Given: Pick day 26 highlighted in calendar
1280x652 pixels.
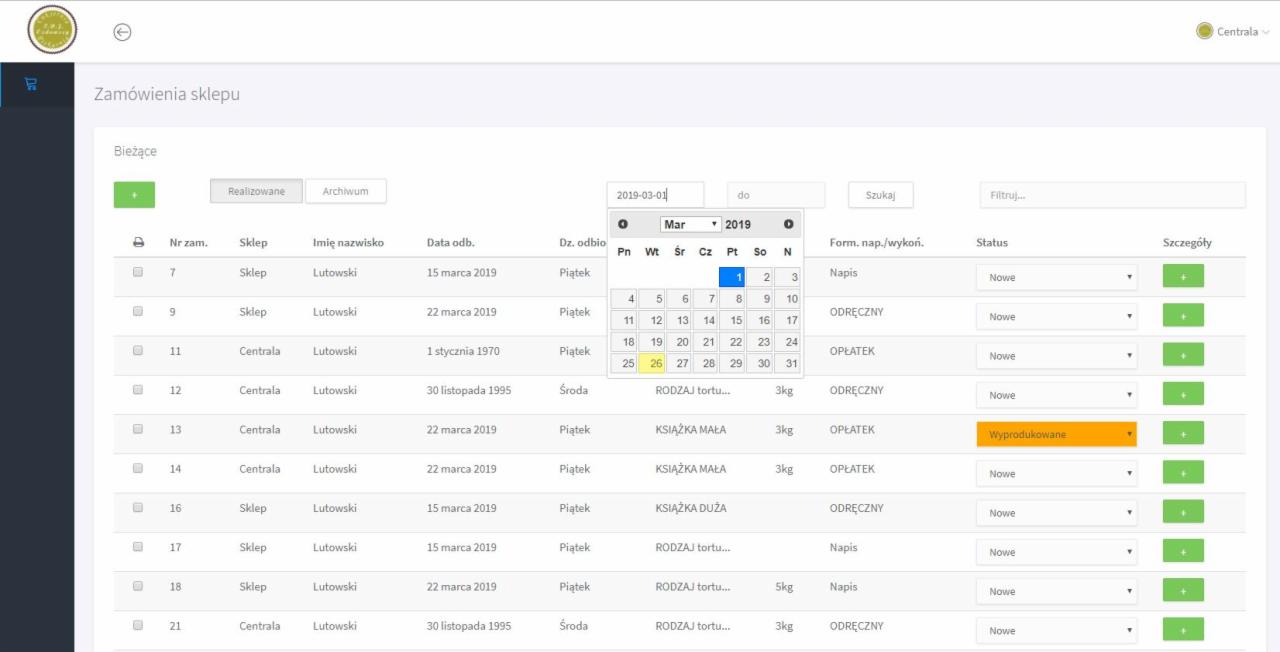Looking at the screenshot, I should [x=656, y=363].
